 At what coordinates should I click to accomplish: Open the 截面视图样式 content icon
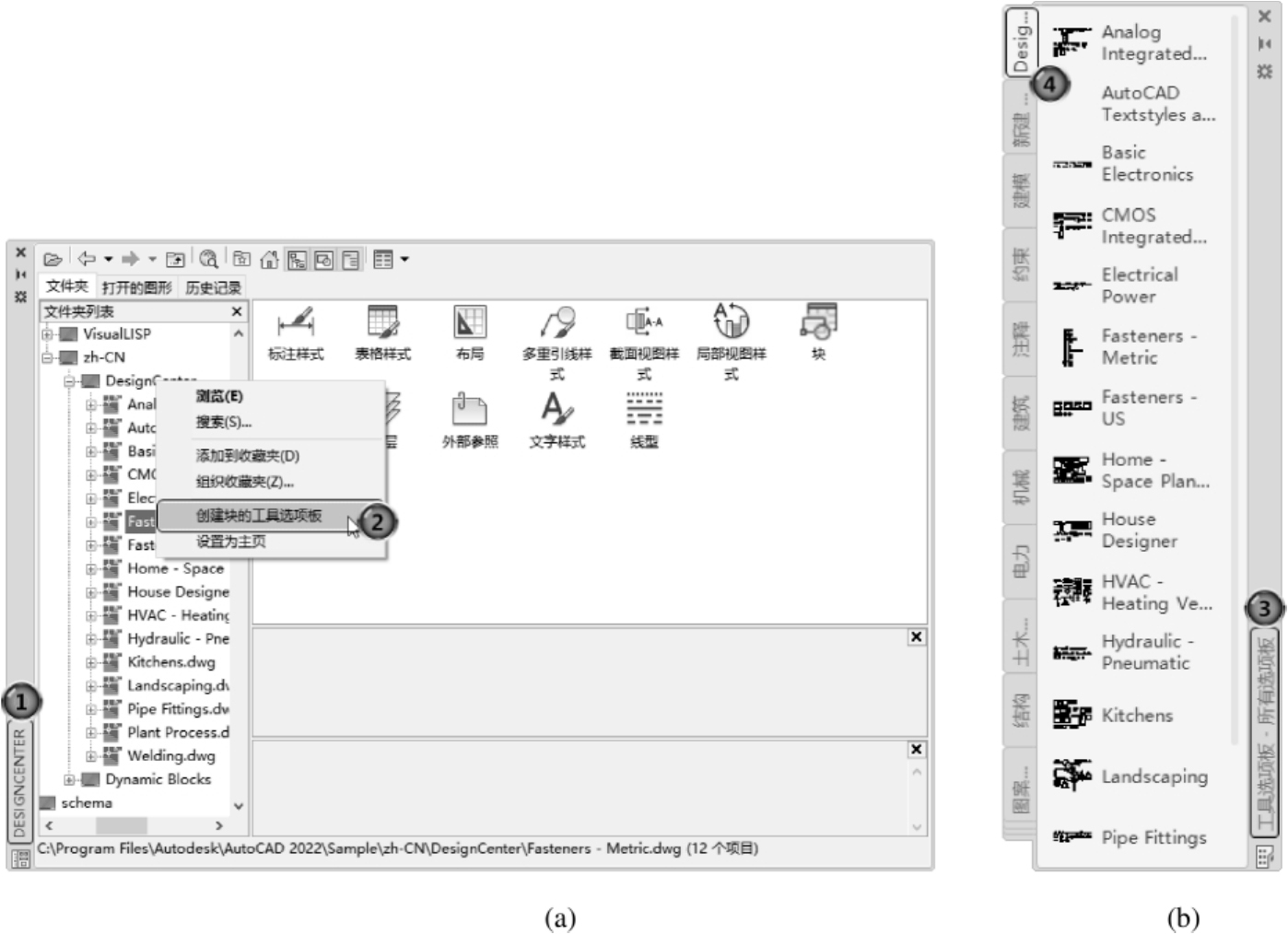click(x=644, y=343)
